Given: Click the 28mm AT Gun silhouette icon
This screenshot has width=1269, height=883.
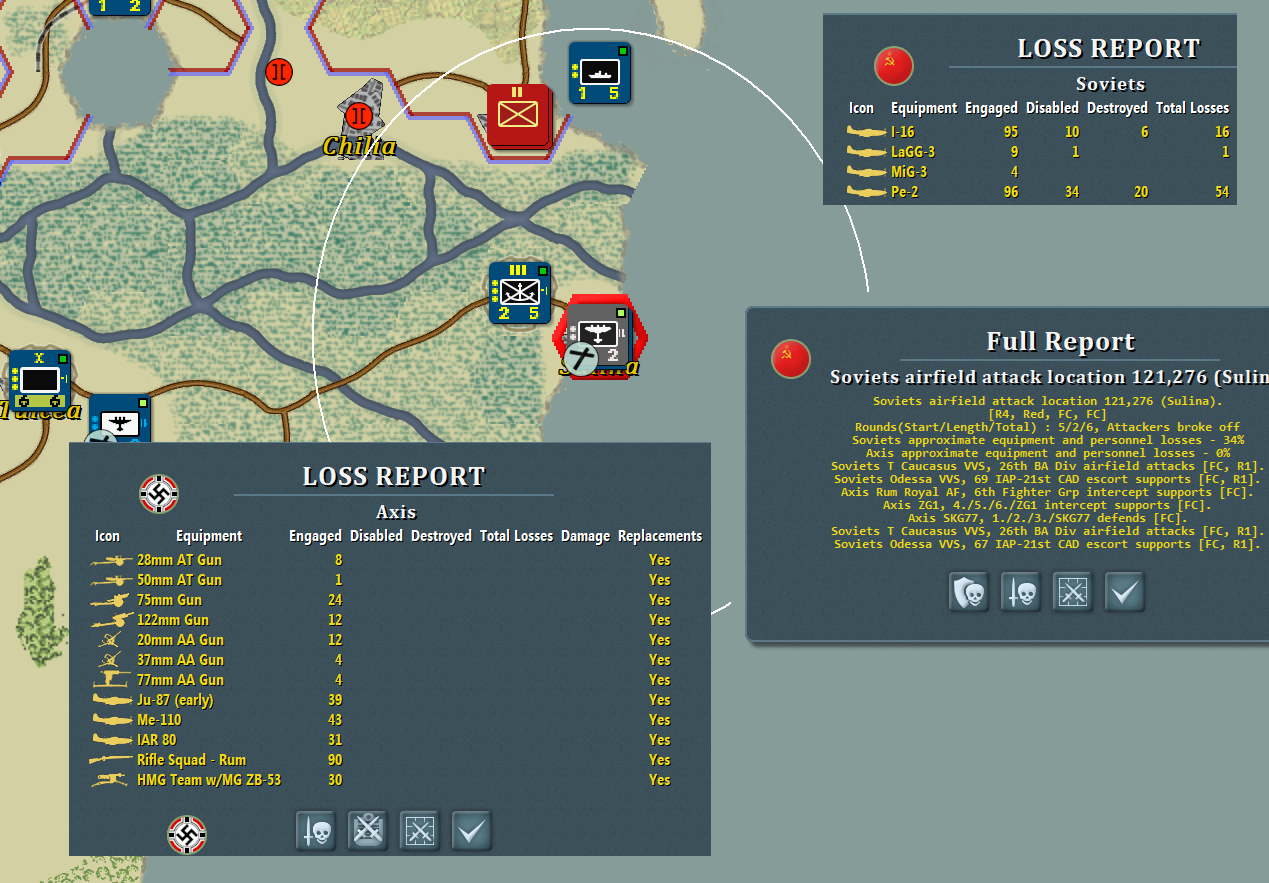Looking at the screenshot, I should (x=111, y=560).
